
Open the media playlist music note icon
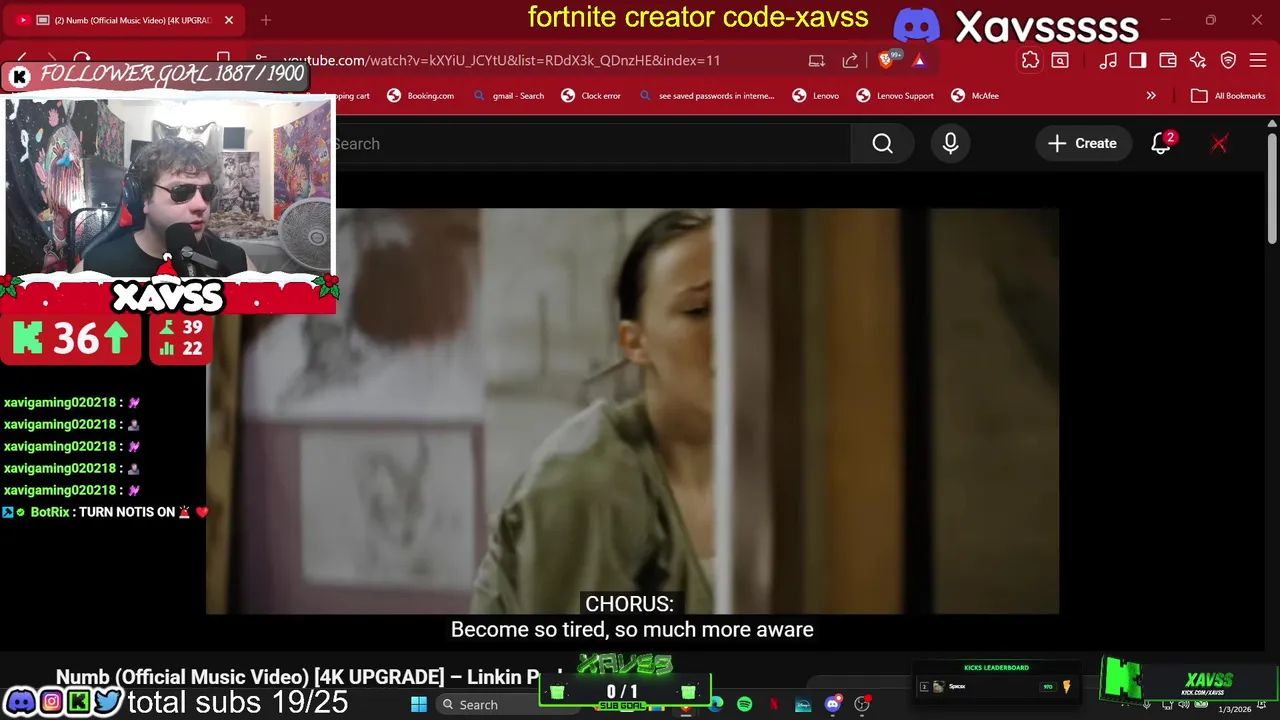tap(1108, 60)
